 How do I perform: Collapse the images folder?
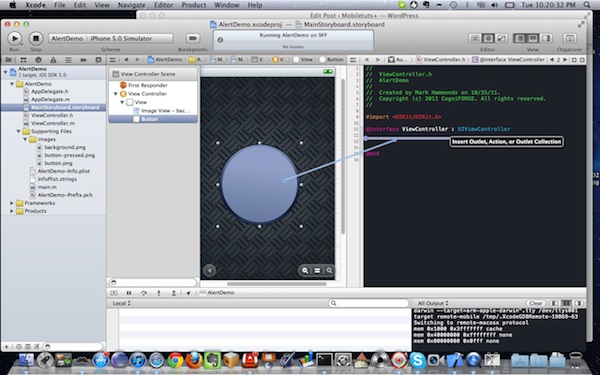tap(25, 139)
